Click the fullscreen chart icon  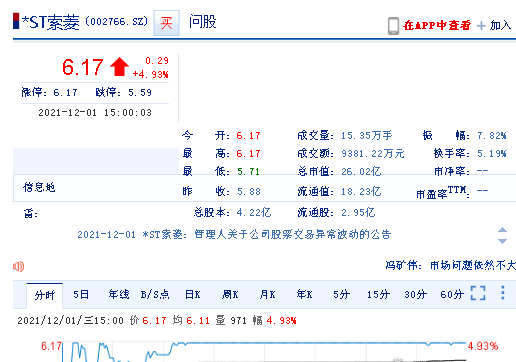click(478, 293)
